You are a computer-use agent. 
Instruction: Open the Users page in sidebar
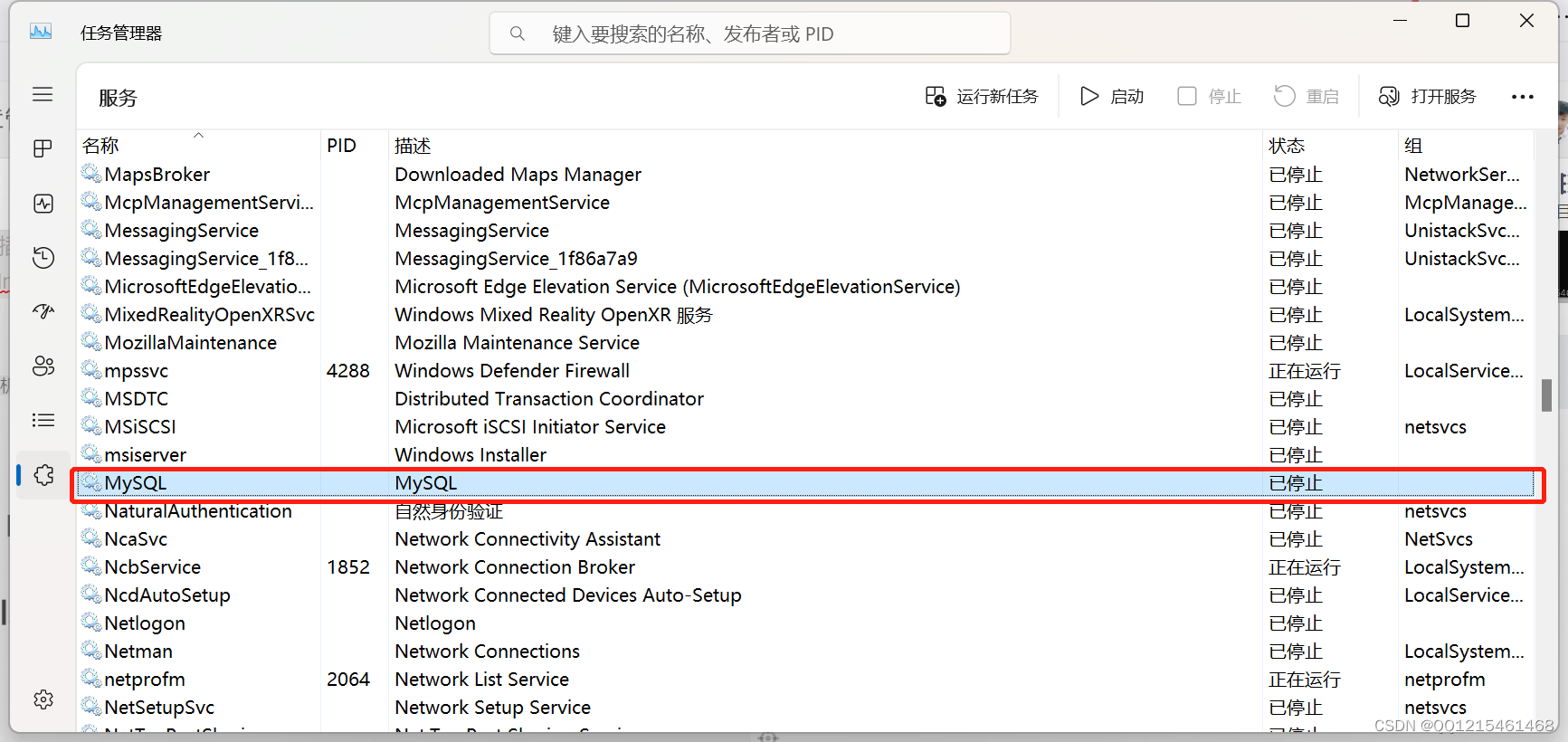pos(43,366)
